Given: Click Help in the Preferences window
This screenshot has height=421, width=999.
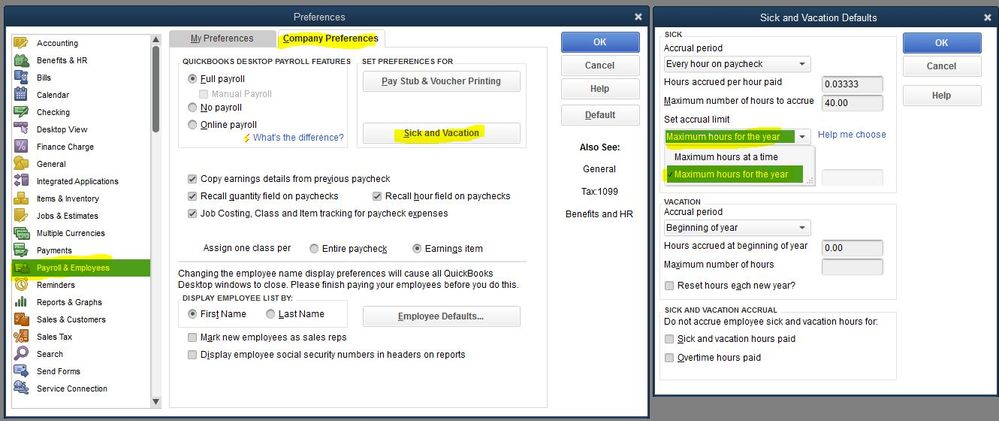Looking at the screenshot, I should (600, 89).
